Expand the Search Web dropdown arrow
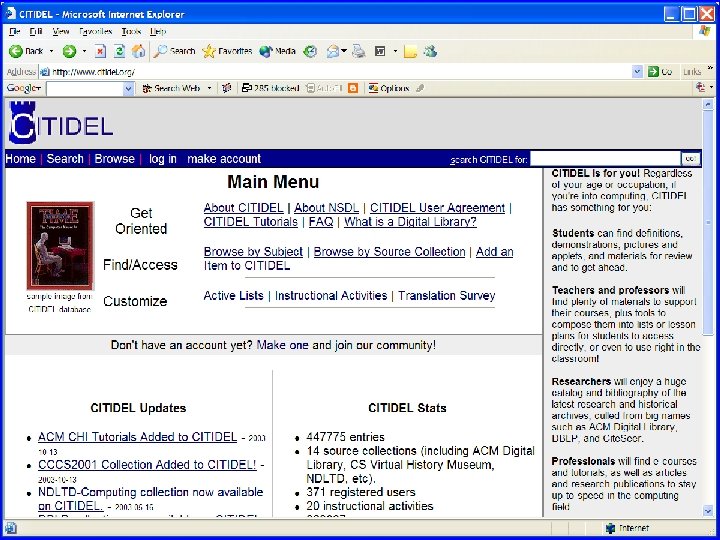The height and width of the screenshot is (540, 720). pos(209,88)
